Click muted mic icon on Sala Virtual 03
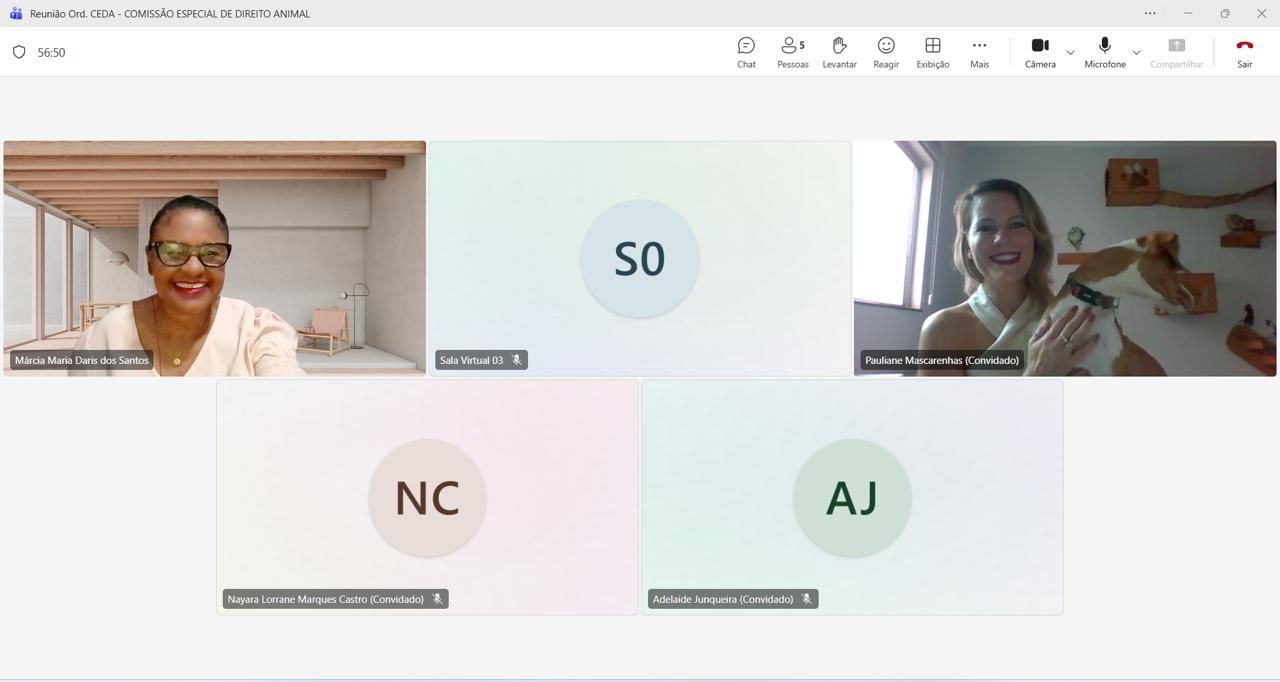 click(x=516, y=360)
